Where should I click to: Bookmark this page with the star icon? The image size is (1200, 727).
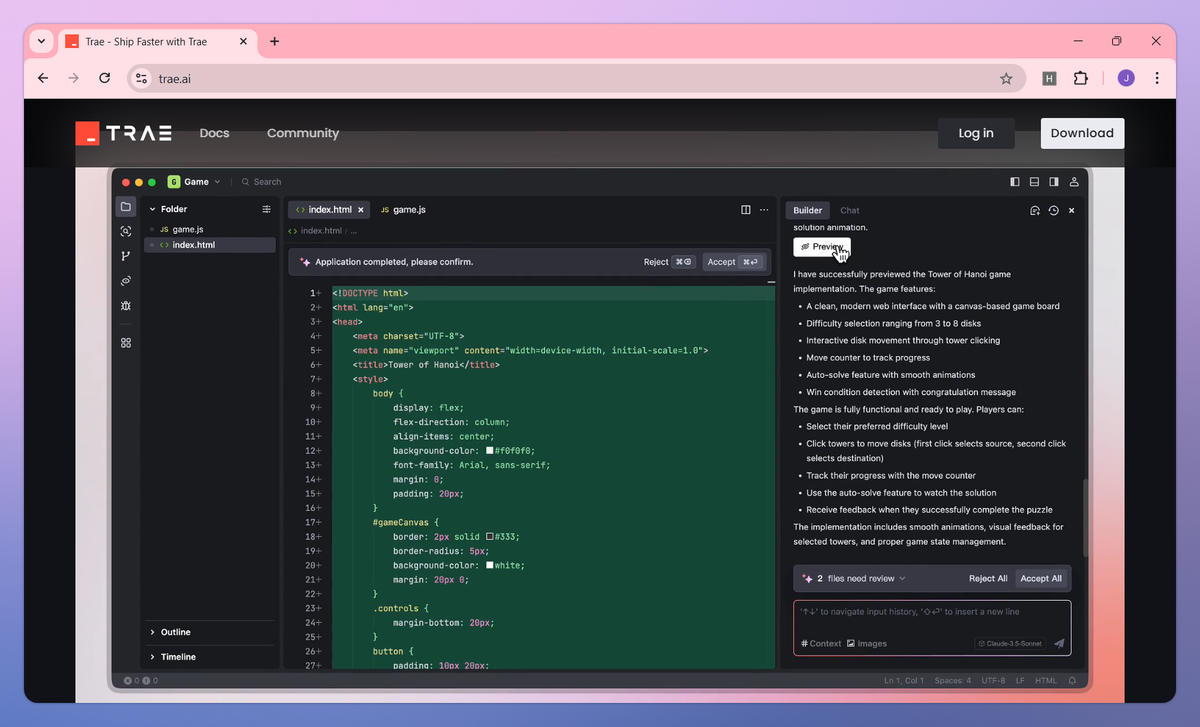(1006, 78)
